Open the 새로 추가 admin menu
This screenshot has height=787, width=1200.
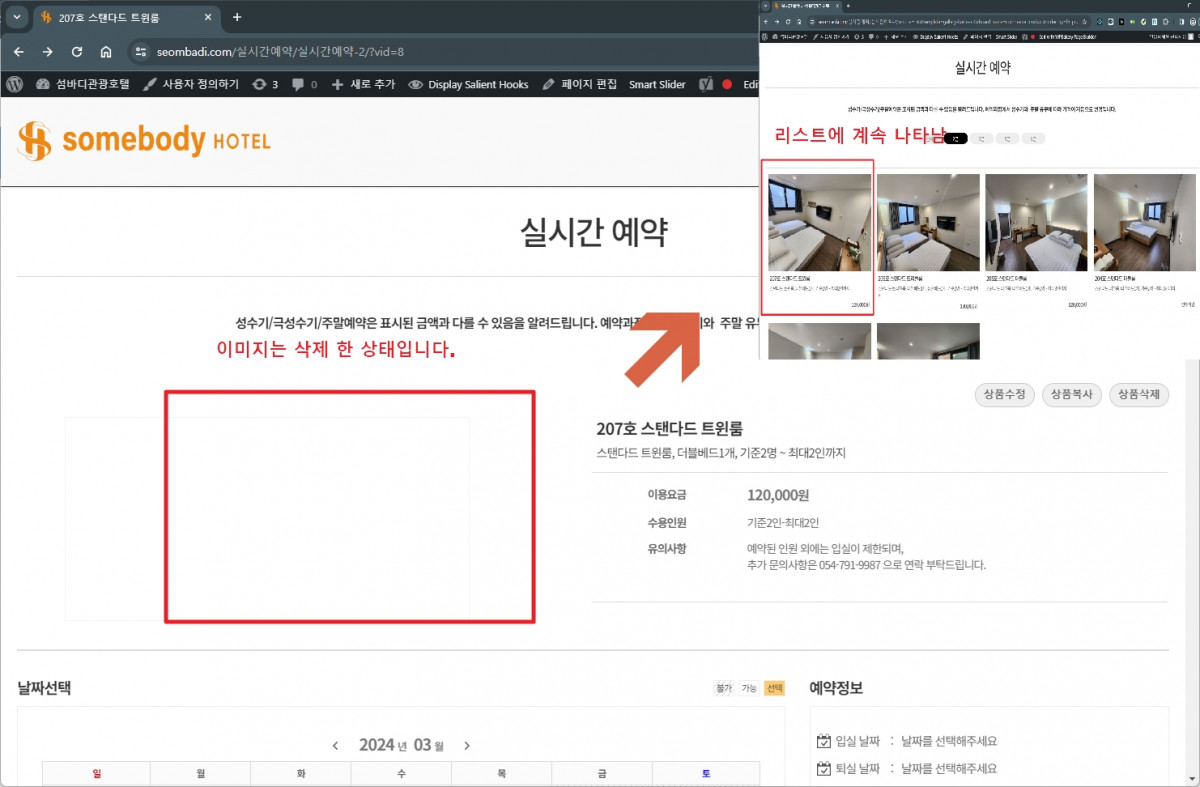(x=363, y=84)
